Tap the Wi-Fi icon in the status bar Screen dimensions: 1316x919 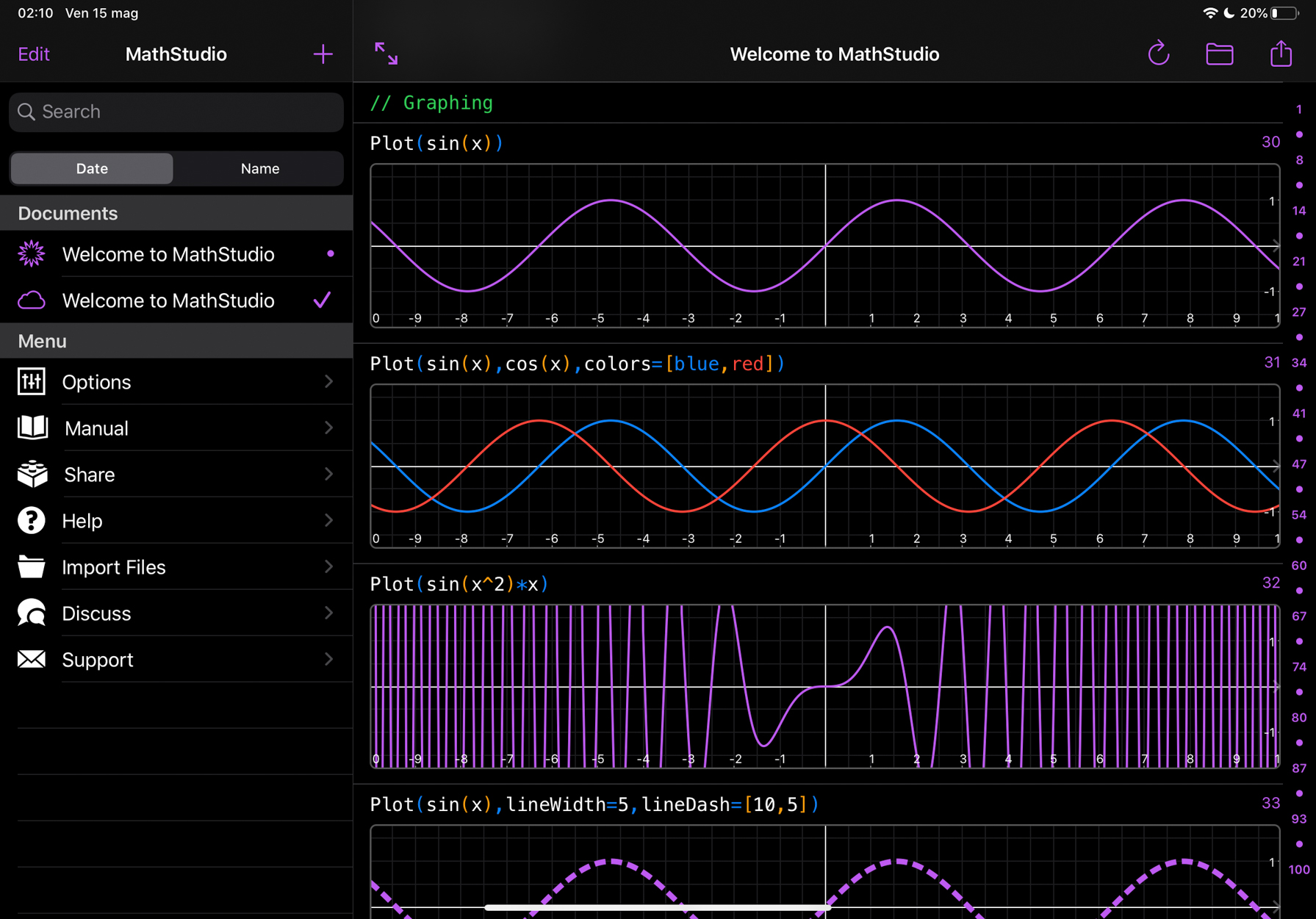point(1209,13)
